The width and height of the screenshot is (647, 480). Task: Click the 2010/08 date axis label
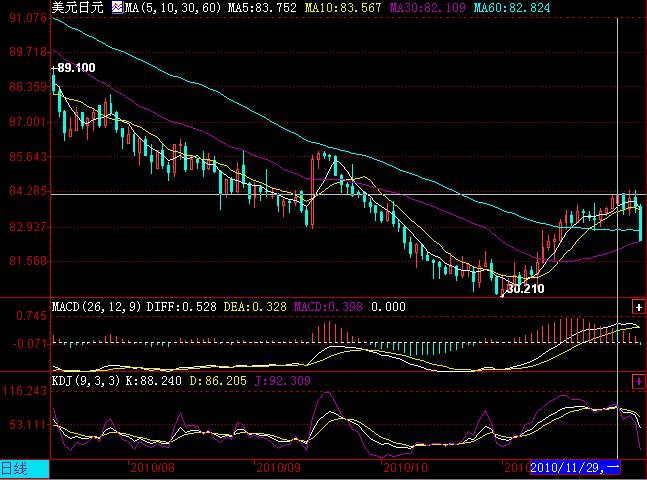coord(152,468)
